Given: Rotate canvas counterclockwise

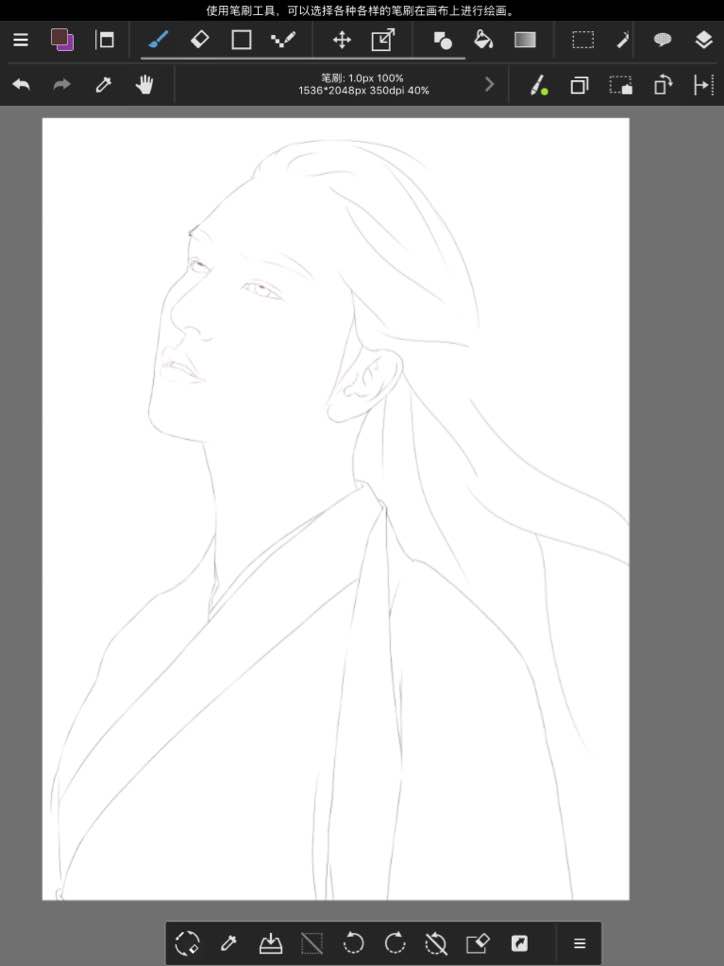Looking at the screenshot, I should [x=353, y=943].
